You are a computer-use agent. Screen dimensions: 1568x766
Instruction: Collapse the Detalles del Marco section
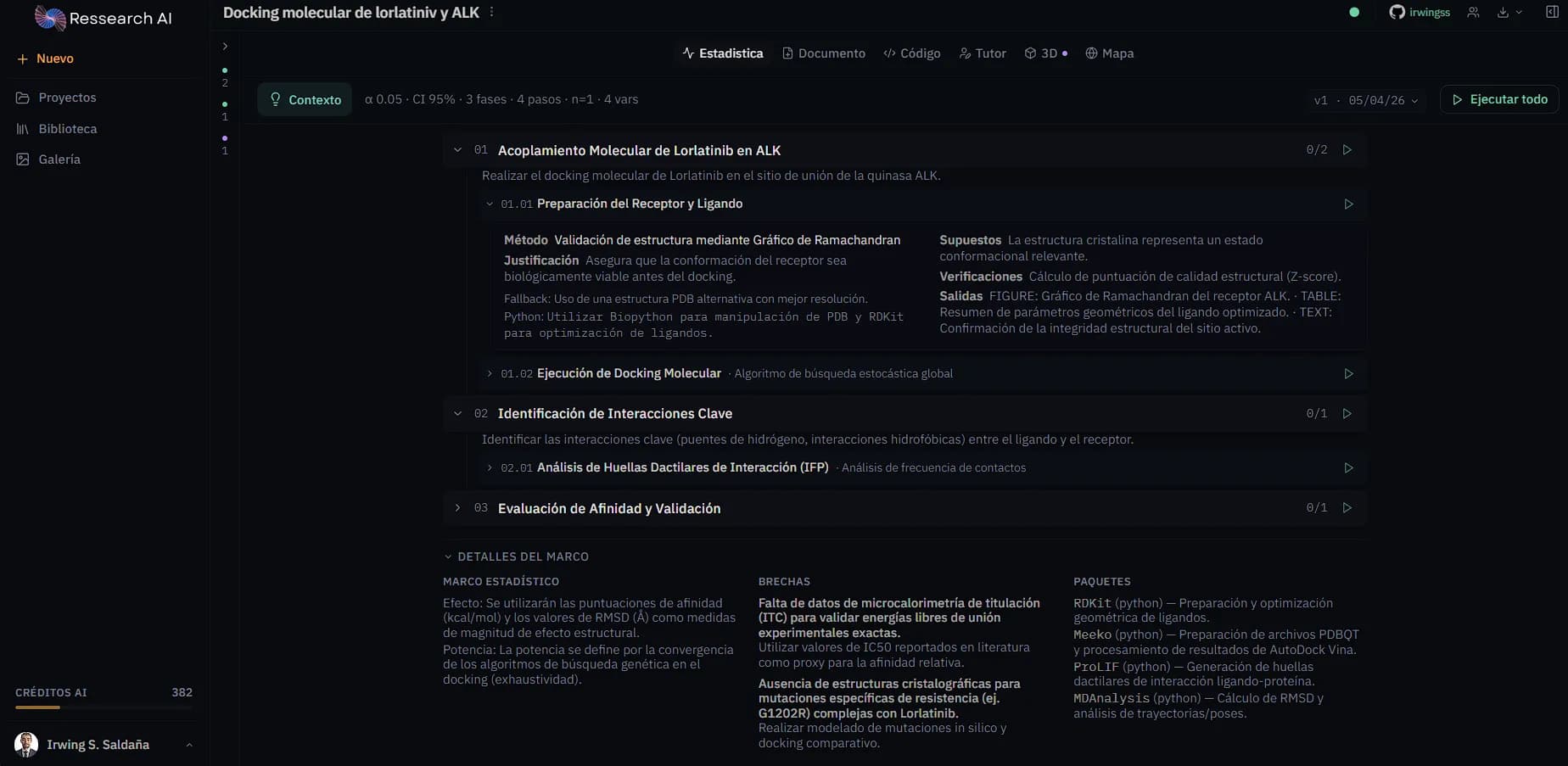click(x=516, y=556)
